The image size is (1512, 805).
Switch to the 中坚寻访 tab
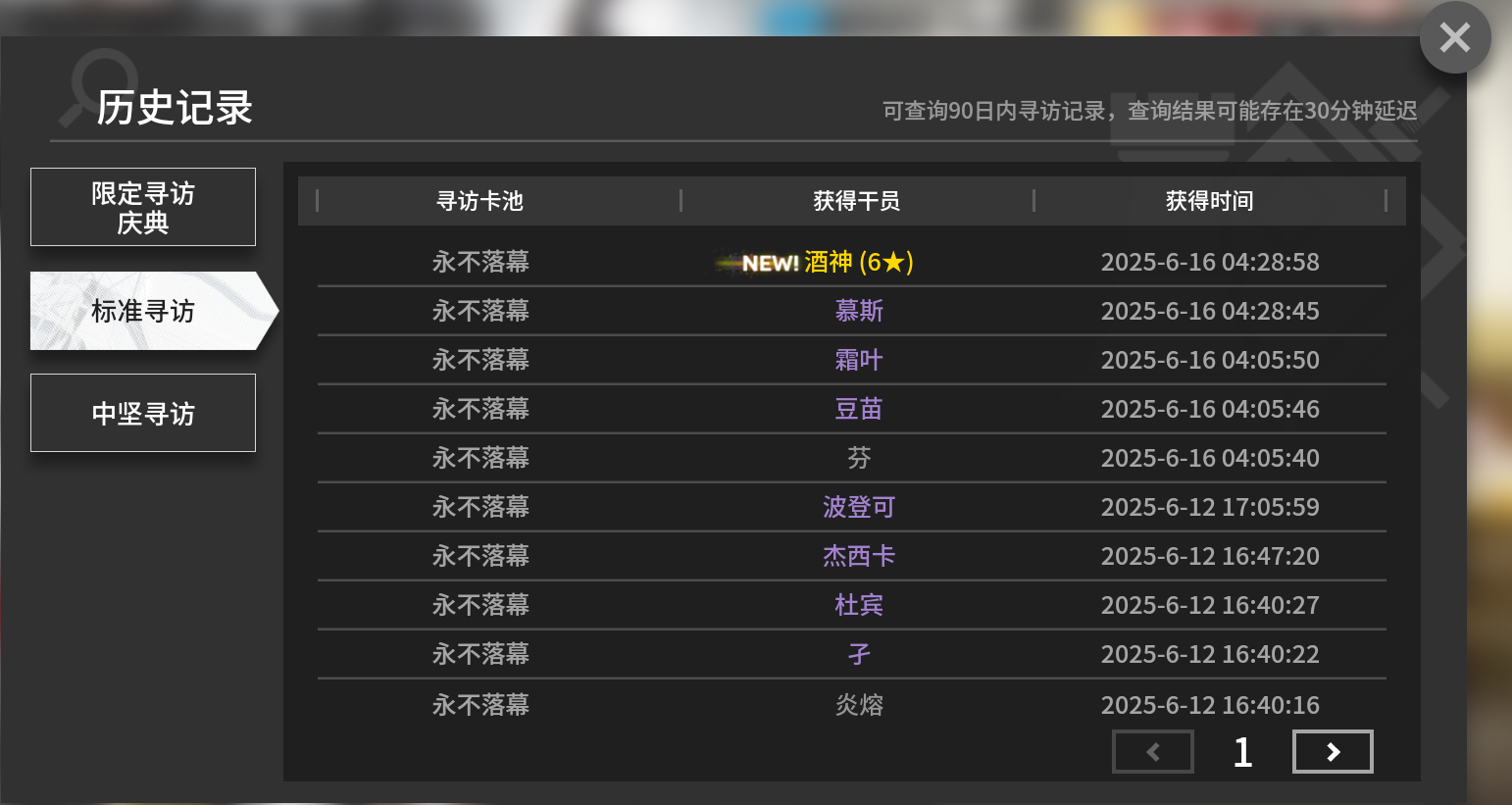point(143,413)
